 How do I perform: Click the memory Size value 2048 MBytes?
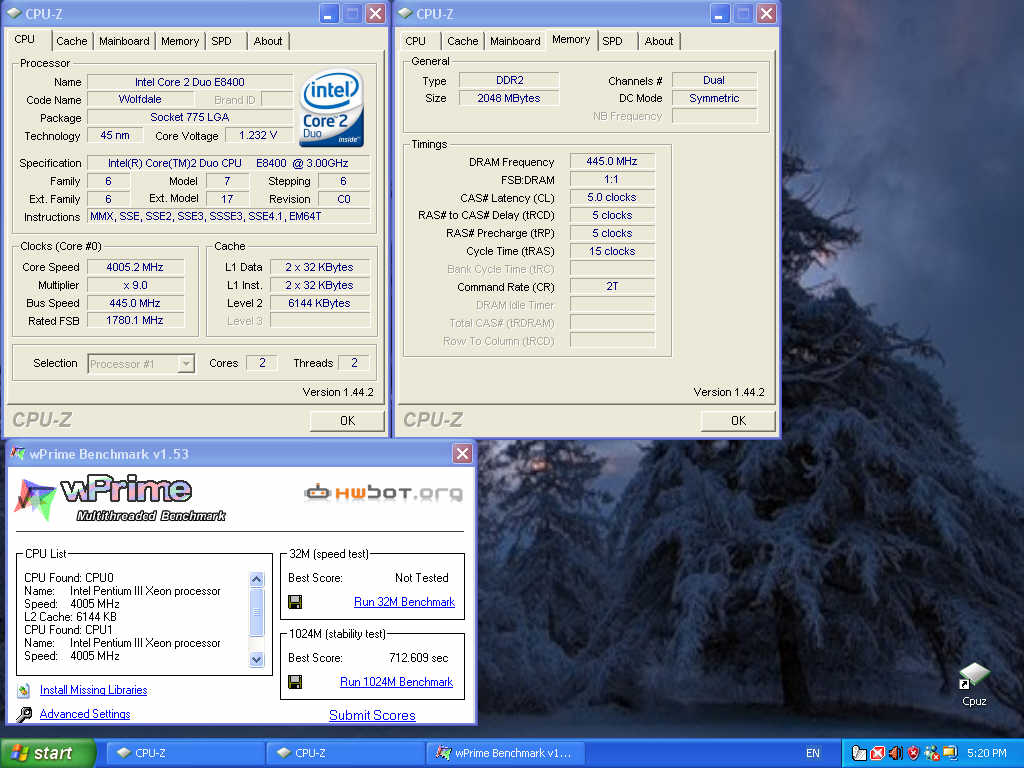click(509, 99)
